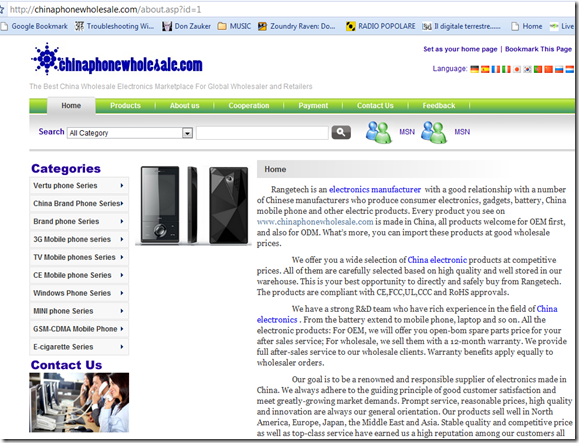579x443 pixels.
Task: Switch language with the German flag
Action: 474,69
